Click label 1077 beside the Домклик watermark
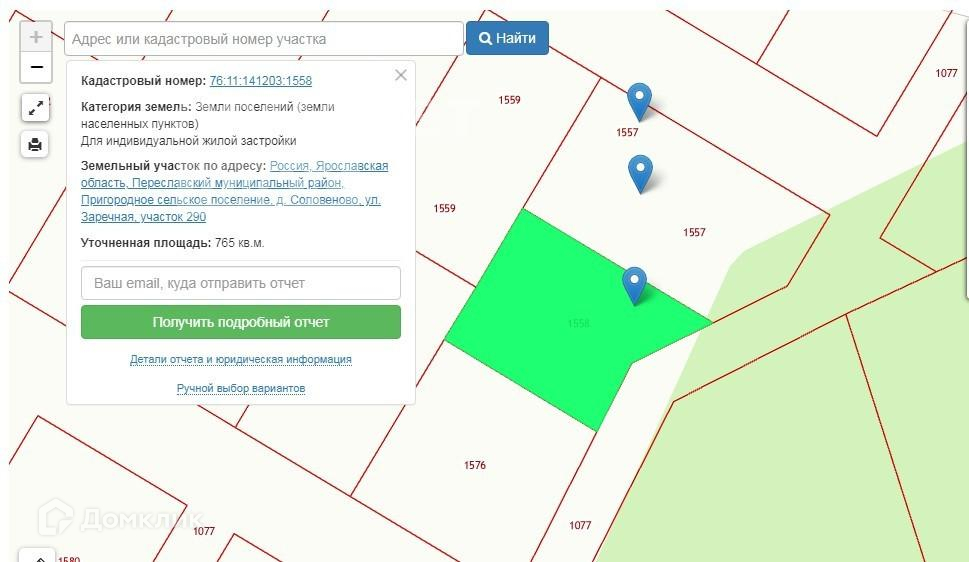The image size is (969, 562). pos(203,531)
